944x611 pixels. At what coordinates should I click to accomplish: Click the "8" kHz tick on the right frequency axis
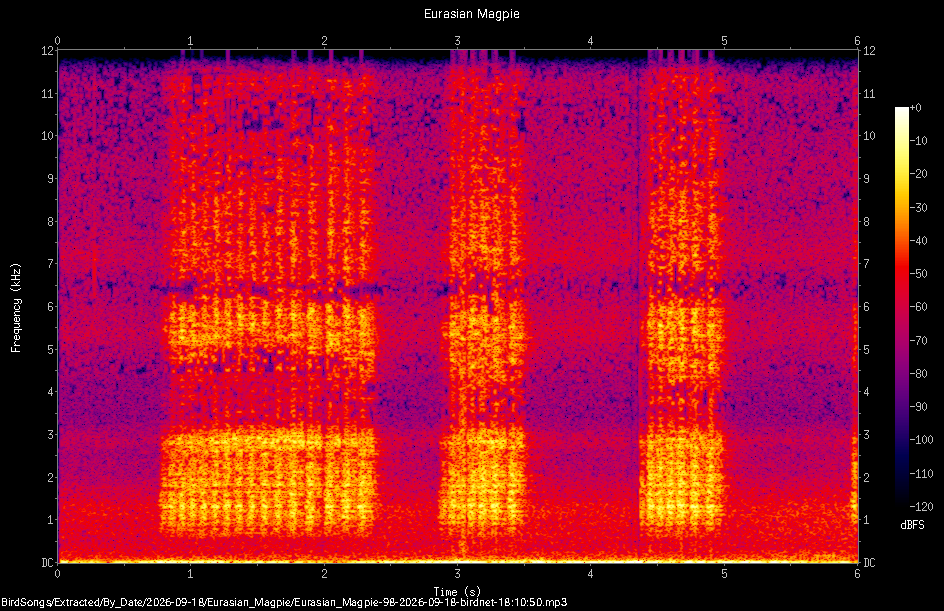tap(867, 222)
